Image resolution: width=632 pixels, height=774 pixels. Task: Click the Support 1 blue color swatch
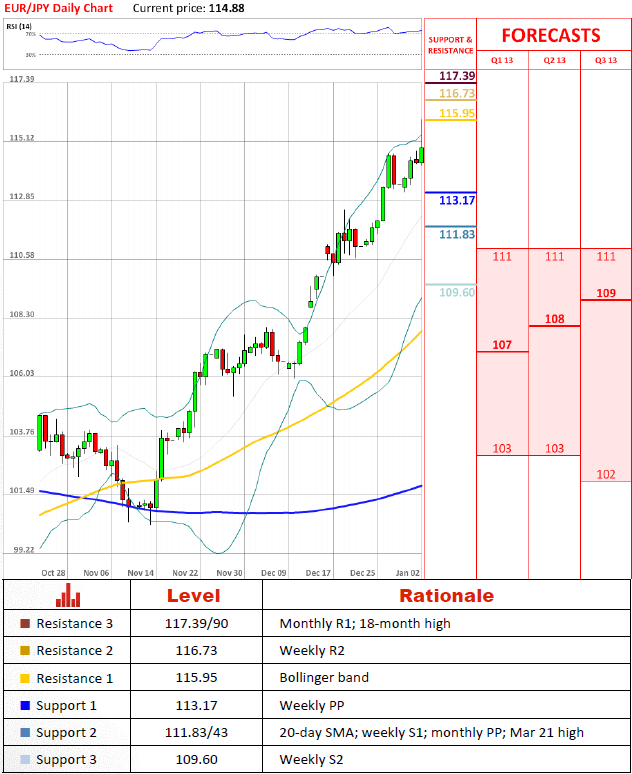point(25,705)
